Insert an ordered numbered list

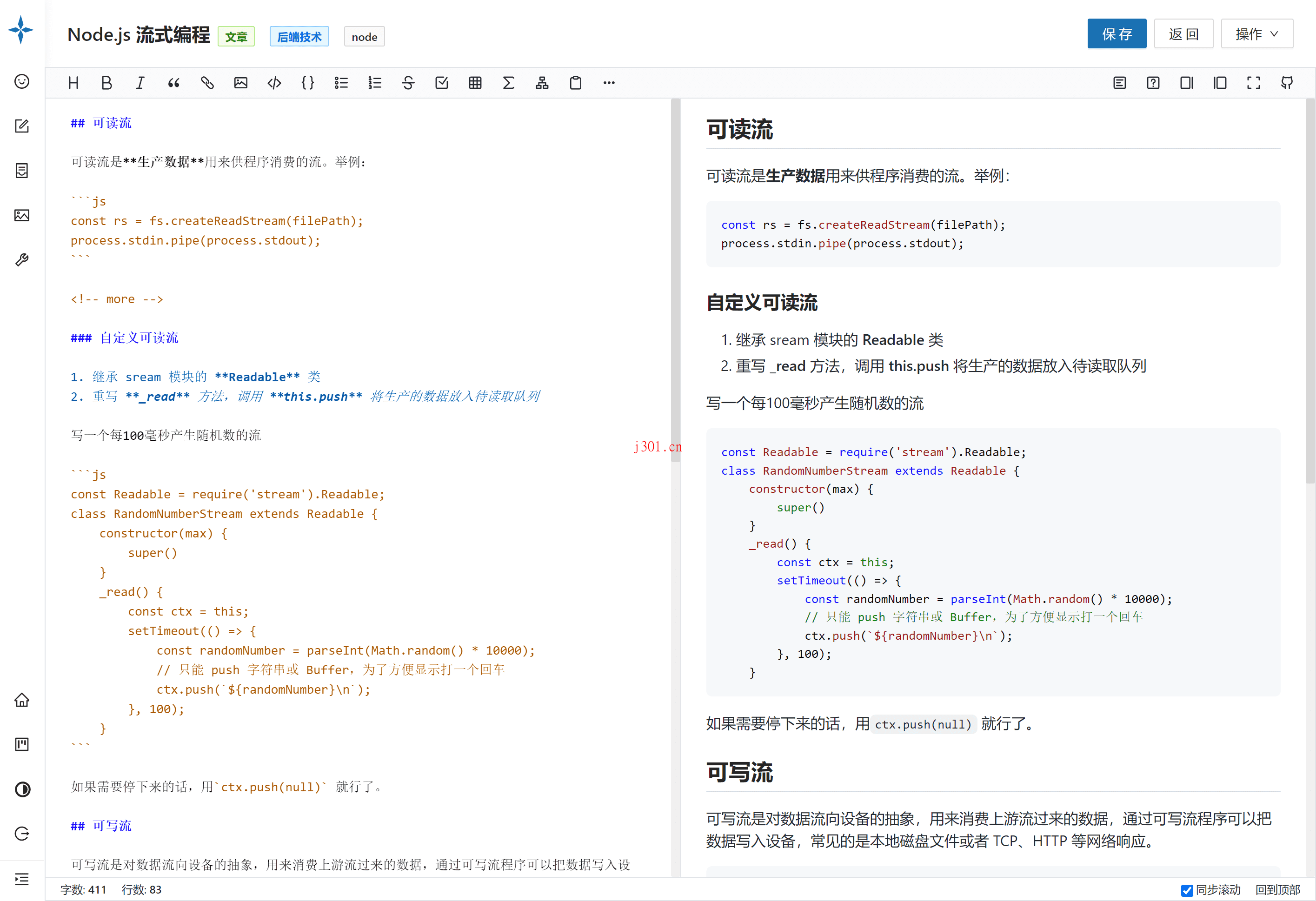[374, 83]
